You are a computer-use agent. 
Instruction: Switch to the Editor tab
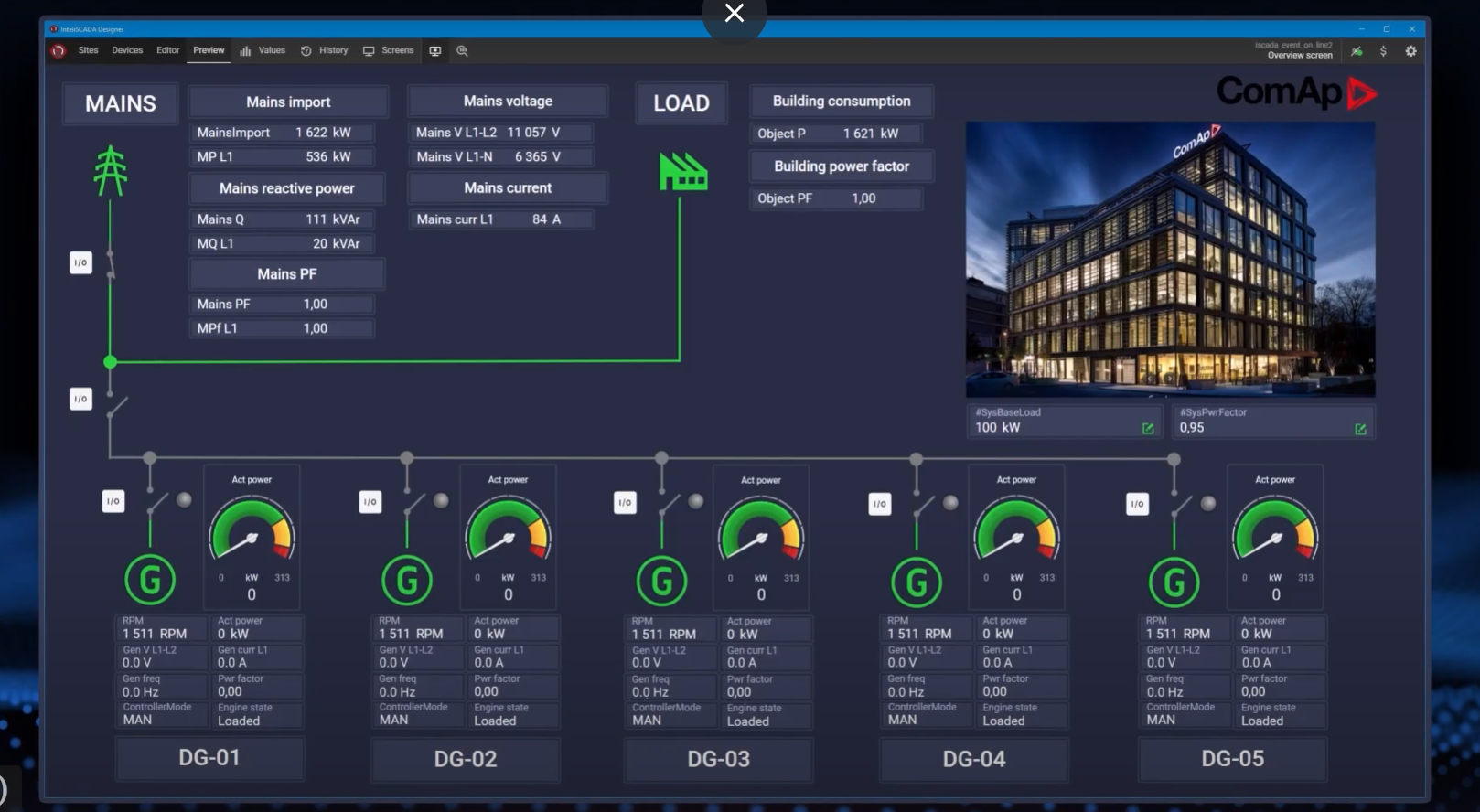167,51
